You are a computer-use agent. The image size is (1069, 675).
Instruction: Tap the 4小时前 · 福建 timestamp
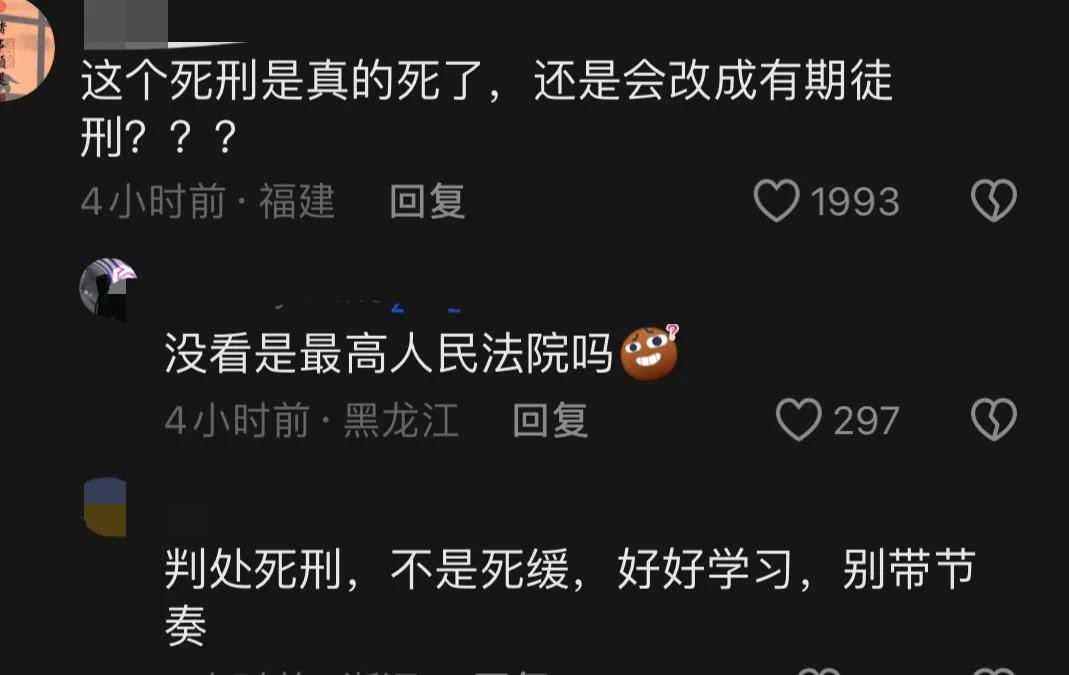pos(208,202)
